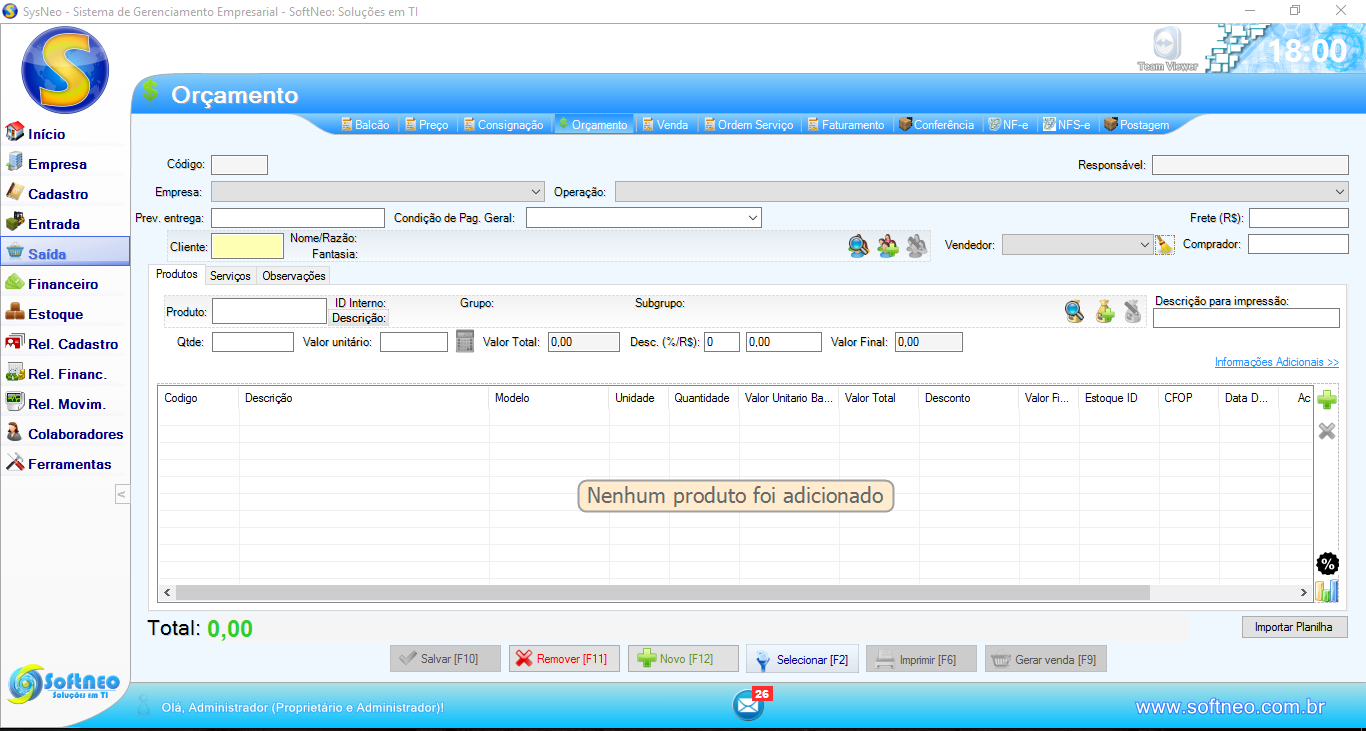
Task: Open the TeamViewer icon in the header
Action: click(1166, 48)
